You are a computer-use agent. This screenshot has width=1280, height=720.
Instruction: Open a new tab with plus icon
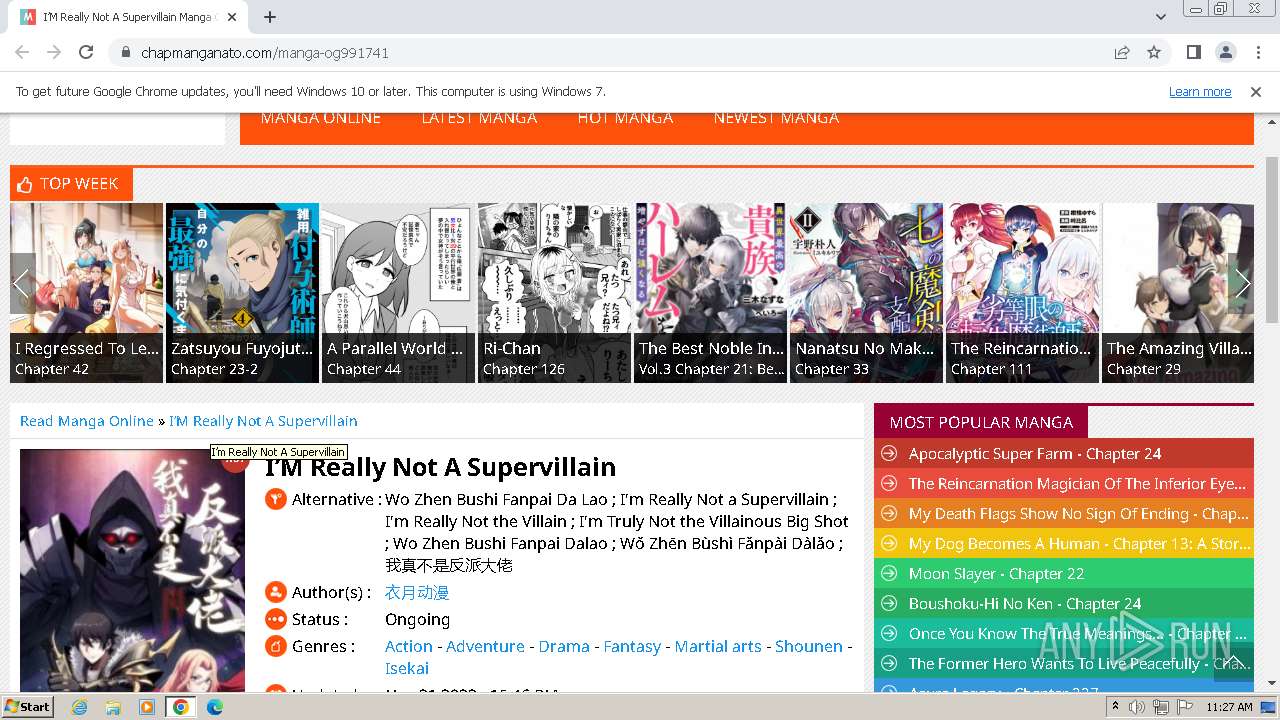tap(270, 17)
